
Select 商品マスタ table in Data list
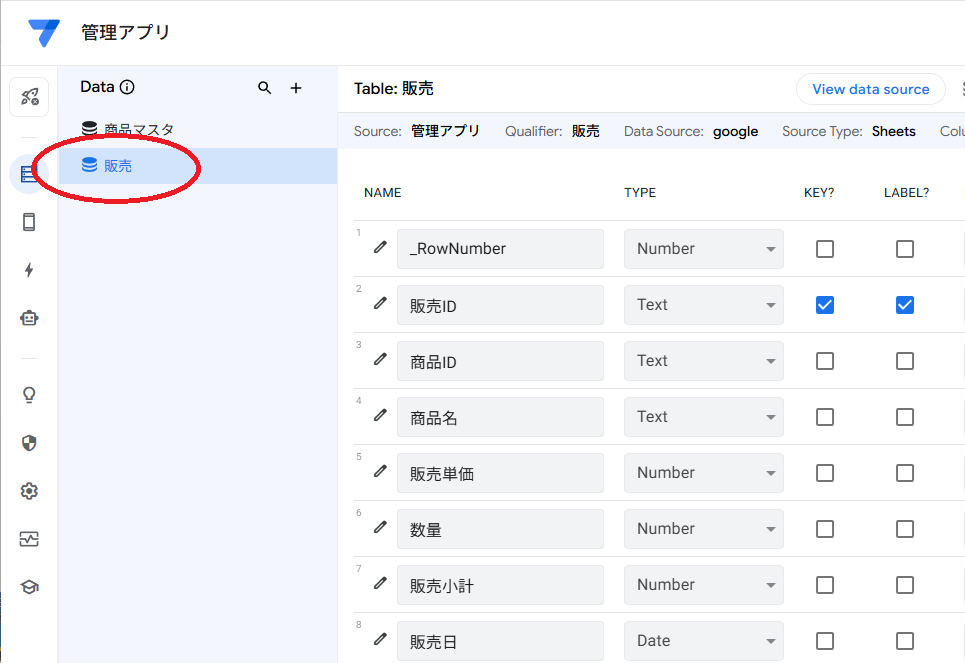click(139, 129)
